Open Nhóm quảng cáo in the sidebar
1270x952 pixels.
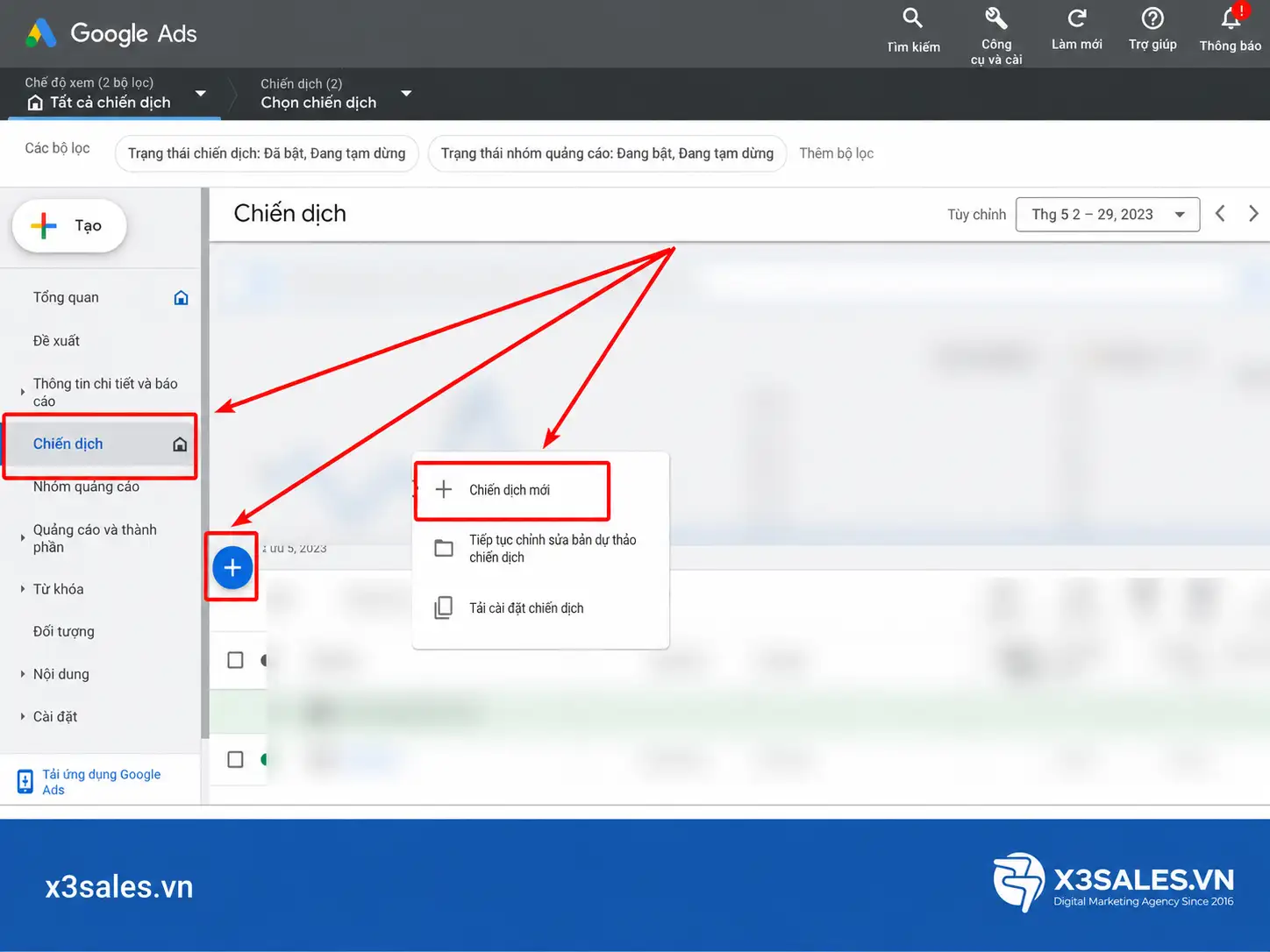pos(86,487)
